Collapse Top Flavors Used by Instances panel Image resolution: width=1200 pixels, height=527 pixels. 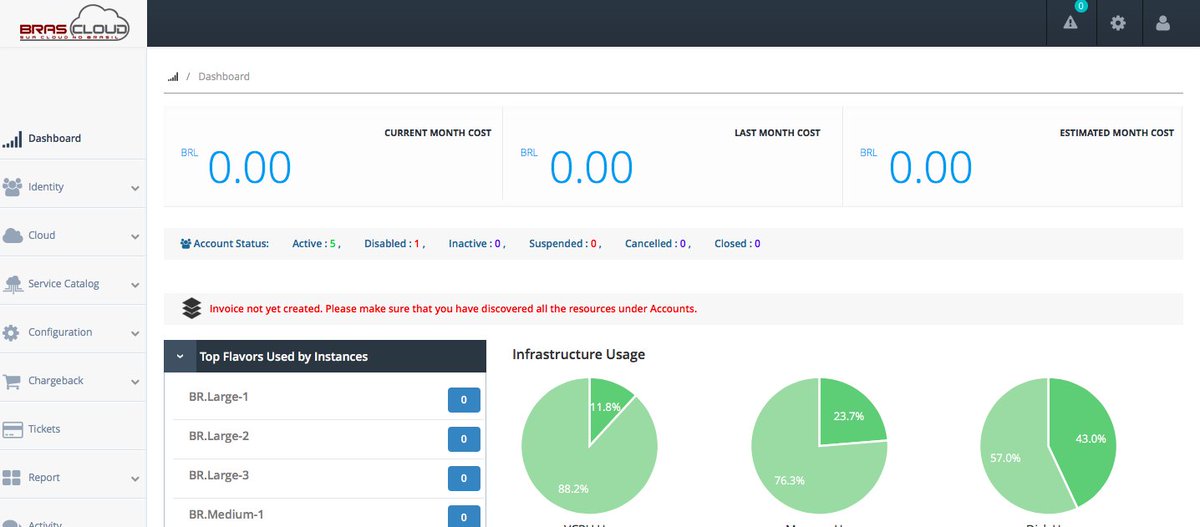[179, 356]
